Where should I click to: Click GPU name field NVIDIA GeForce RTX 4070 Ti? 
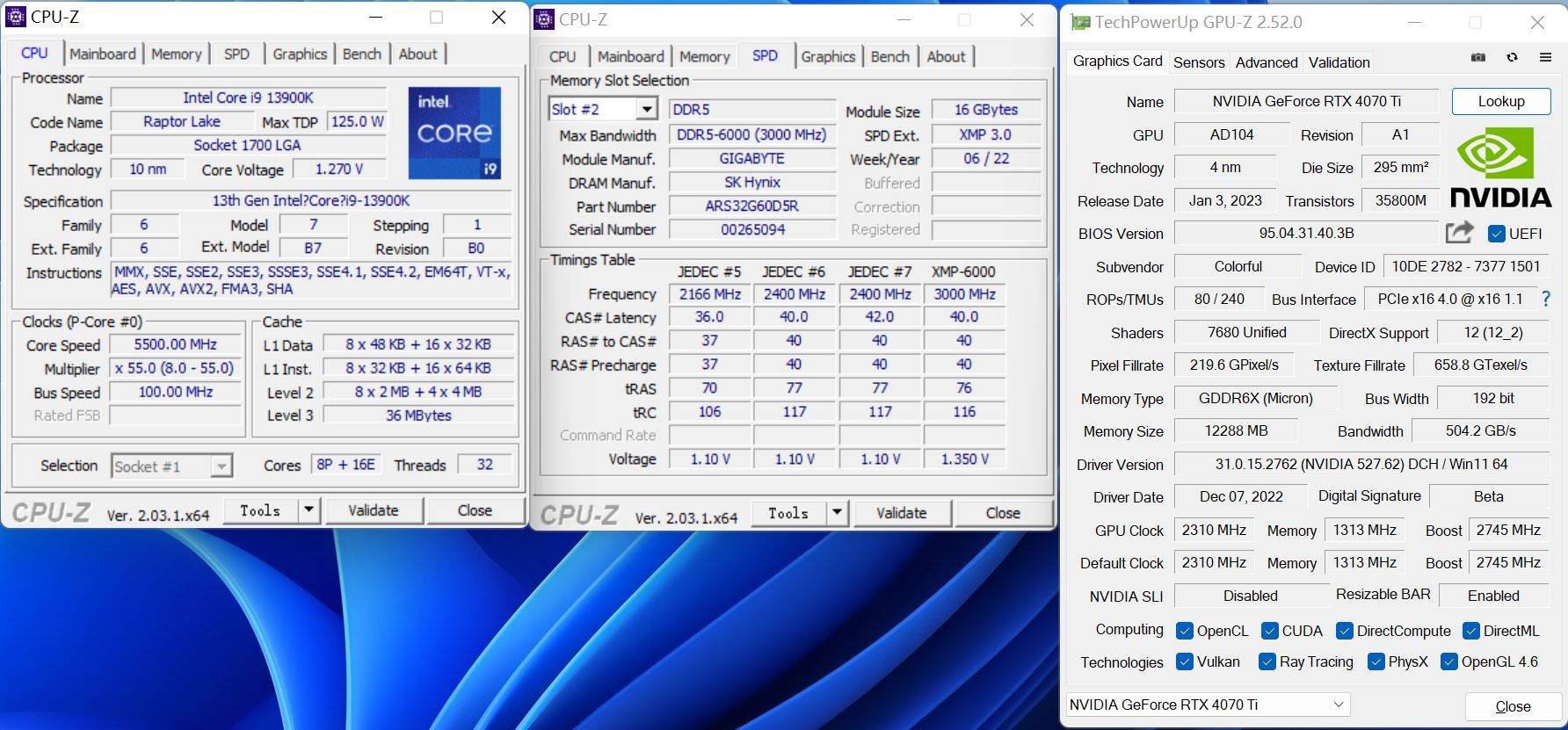[1307, 101]
